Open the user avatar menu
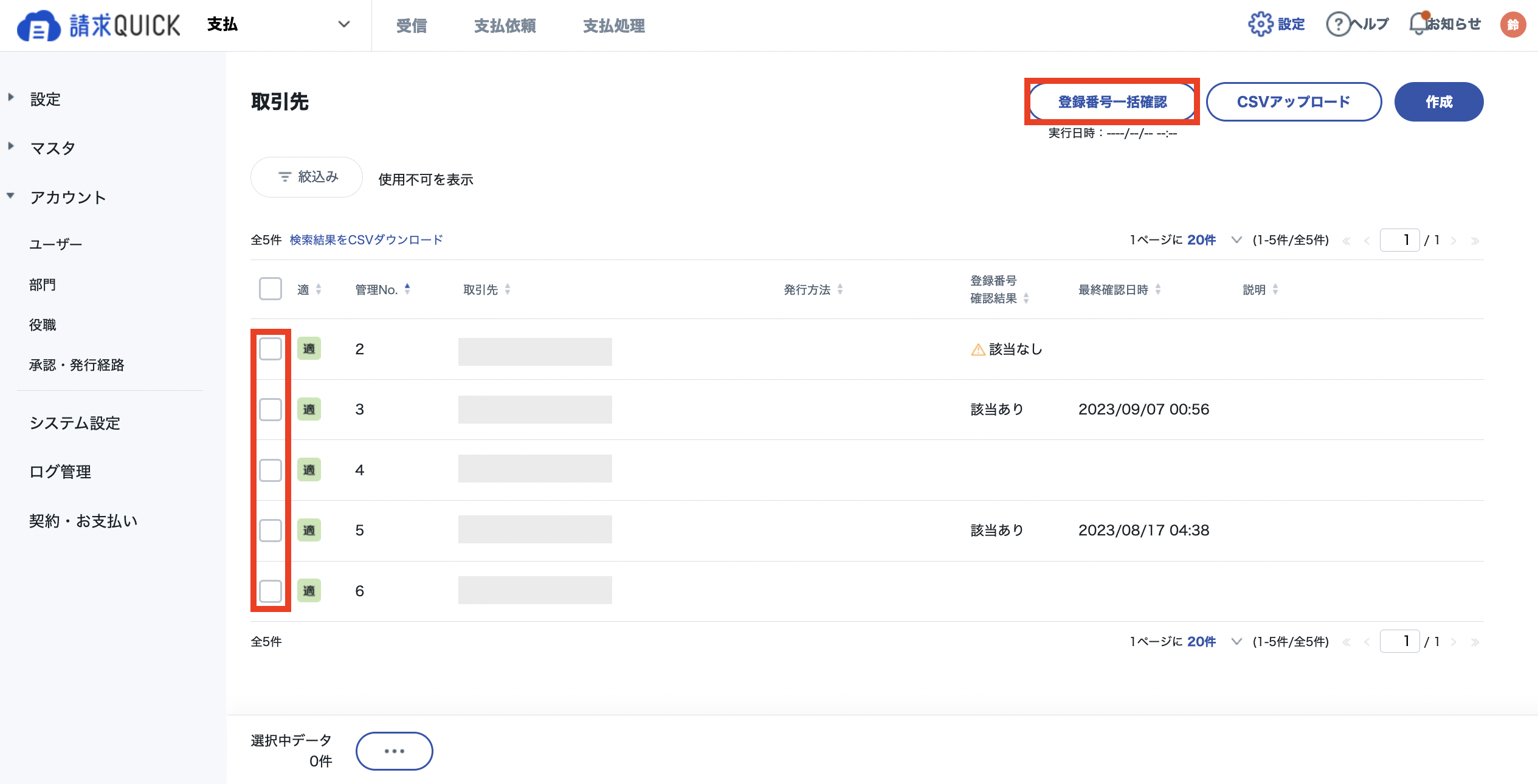1538x784 pixels. (x=1512, y=24)
